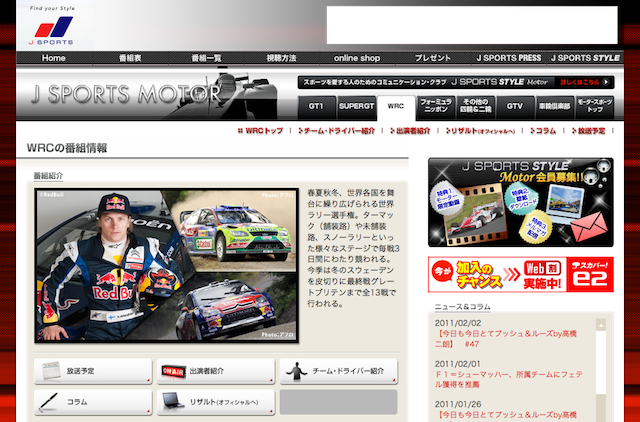
Task: Select the GT1 category tab
Action: coord(316,105)
